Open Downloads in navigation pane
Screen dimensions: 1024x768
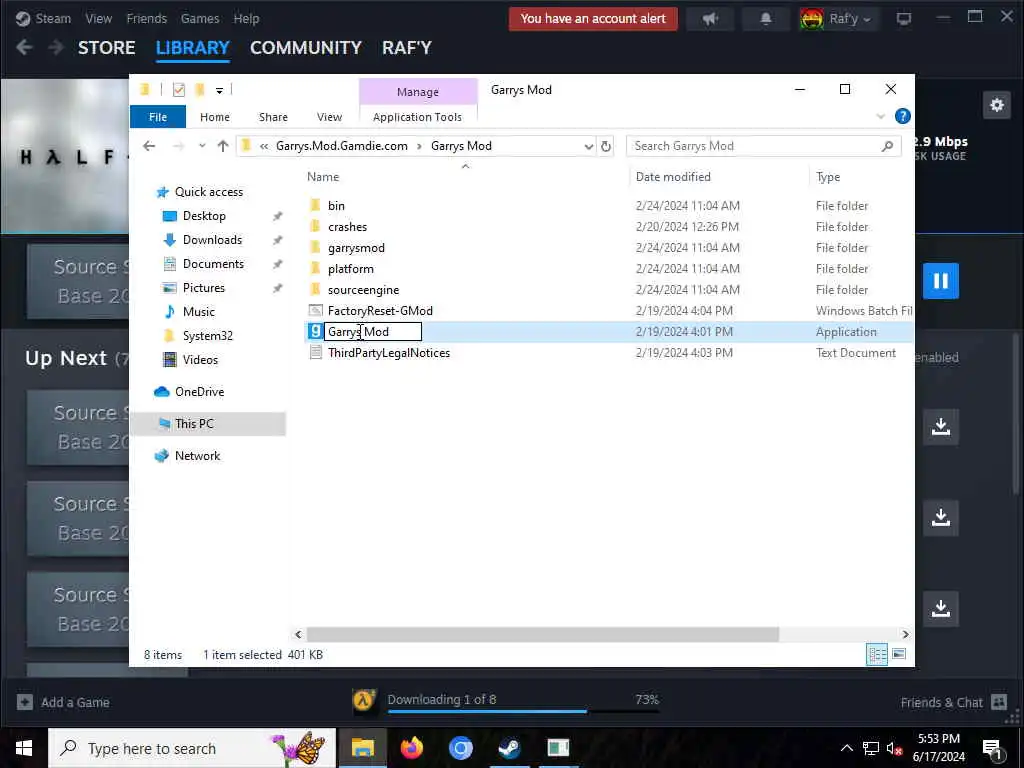point(212,240)
